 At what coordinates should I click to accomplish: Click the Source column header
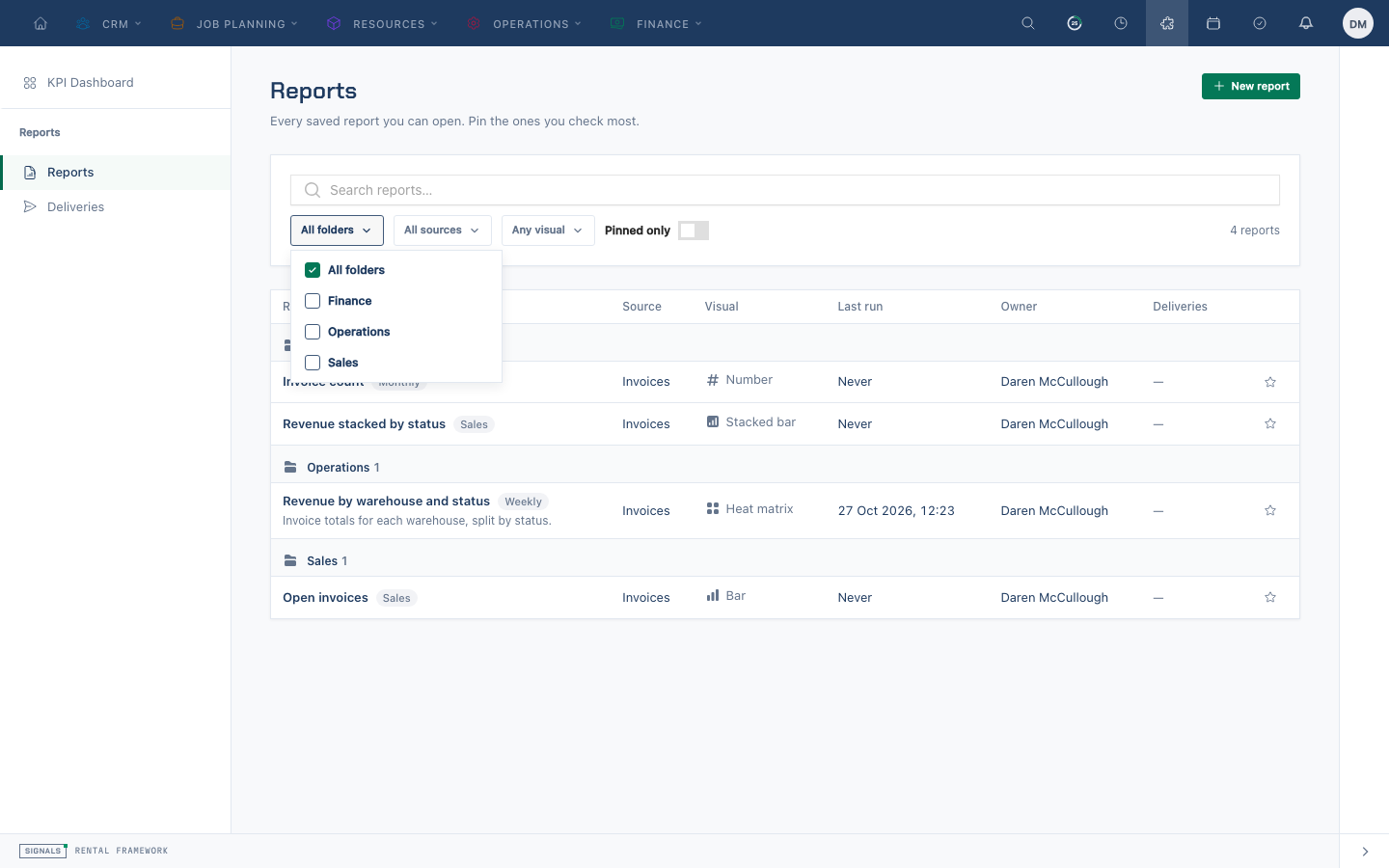641,307
